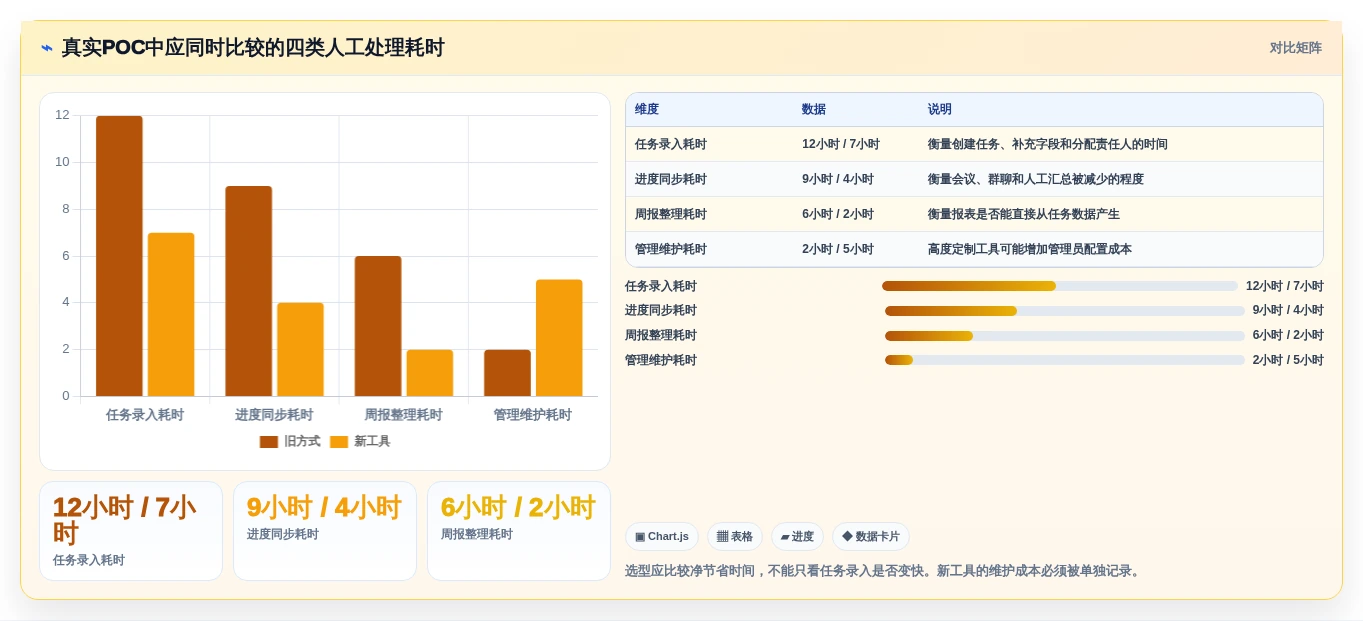This screenshot has height=621, width=1363.
Task: Click the 旧方式 bar for 周报整理耗时
Action: point(378,326)
